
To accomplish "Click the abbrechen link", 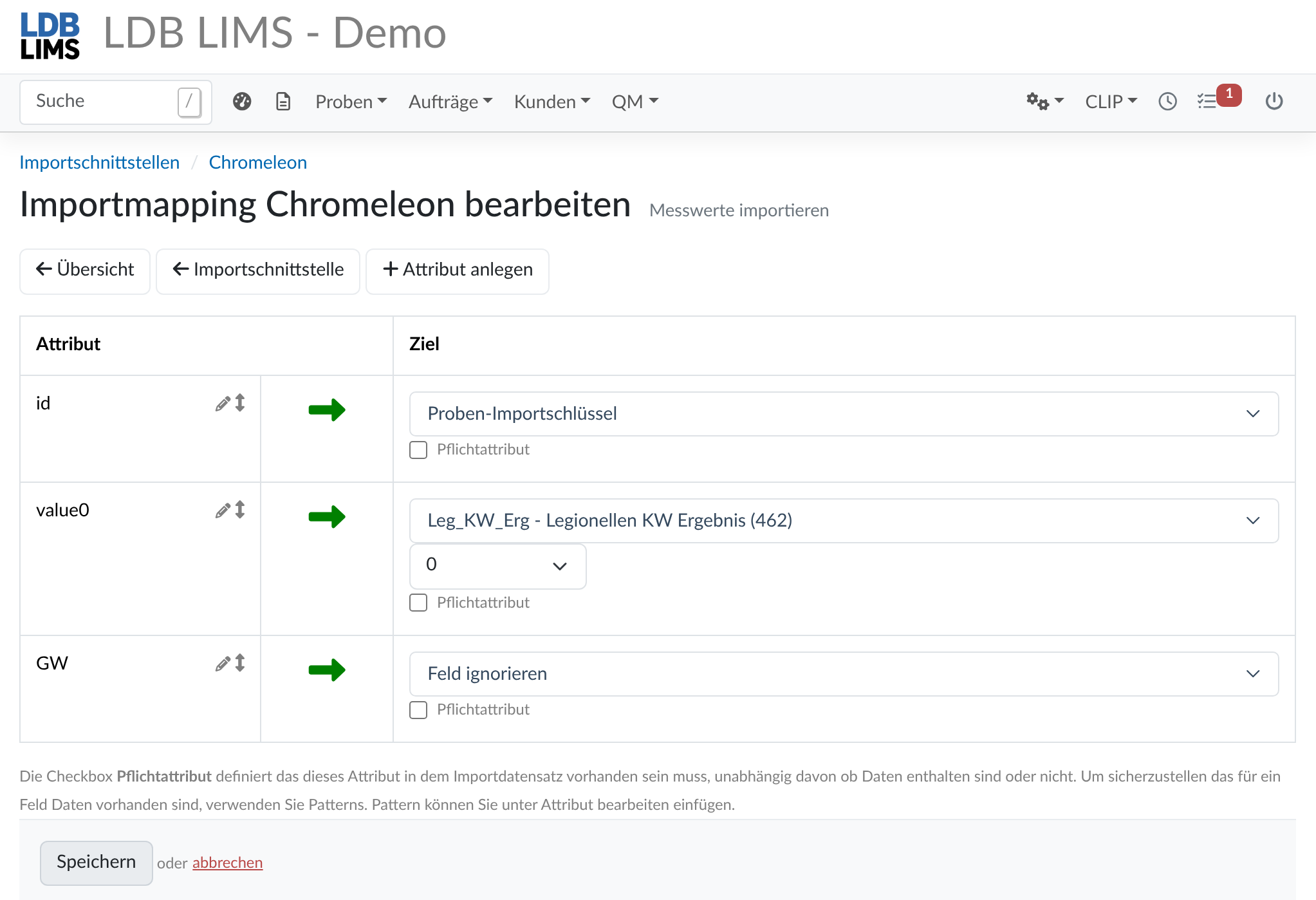I will pyautogui.click(x=227, y=863).
